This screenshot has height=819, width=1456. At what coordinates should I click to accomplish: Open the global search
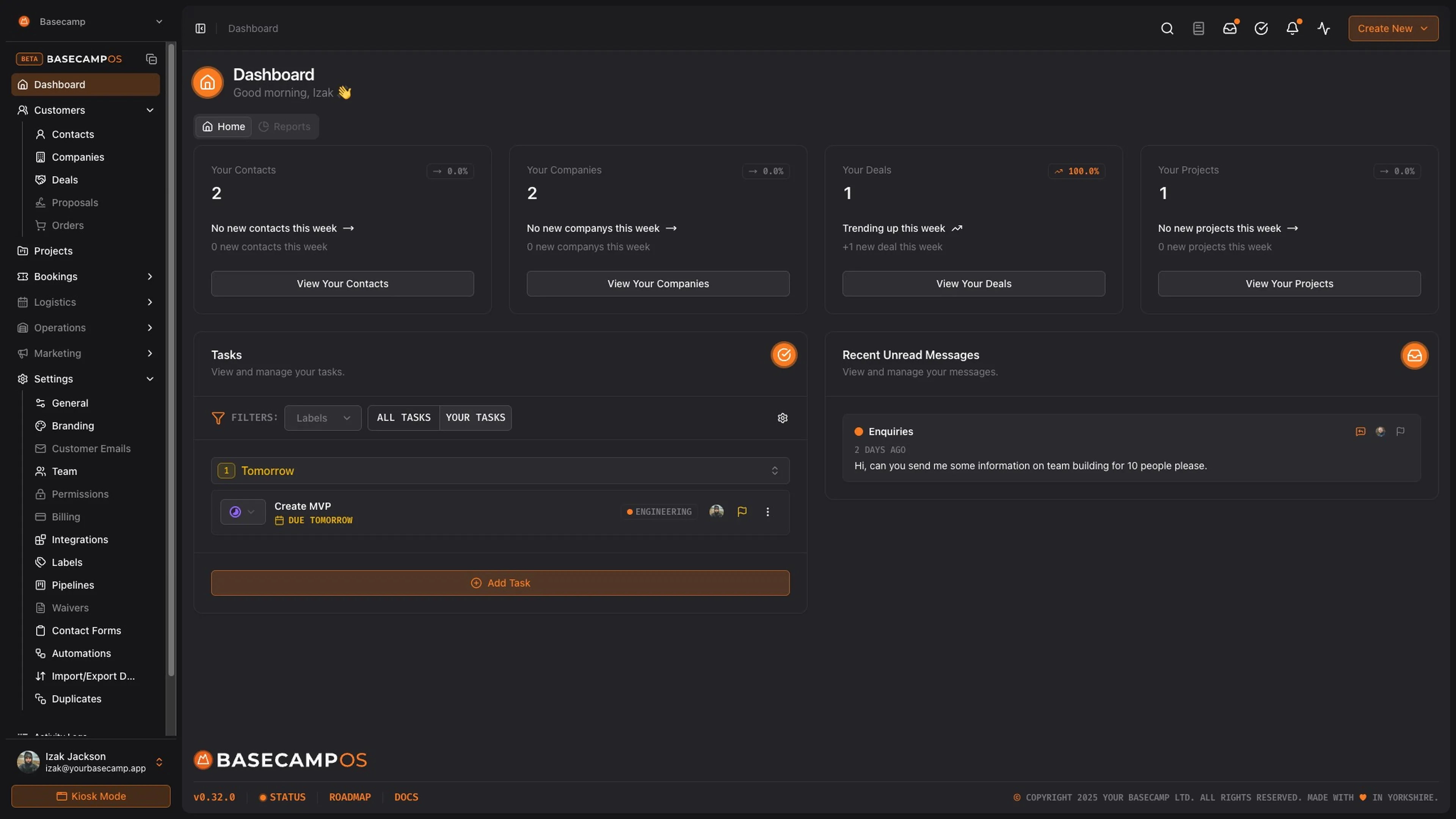tap(1167, 28)
